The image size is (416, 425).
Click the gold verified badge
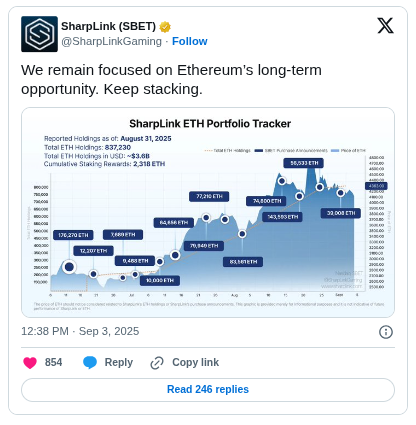tap(165, 27)
